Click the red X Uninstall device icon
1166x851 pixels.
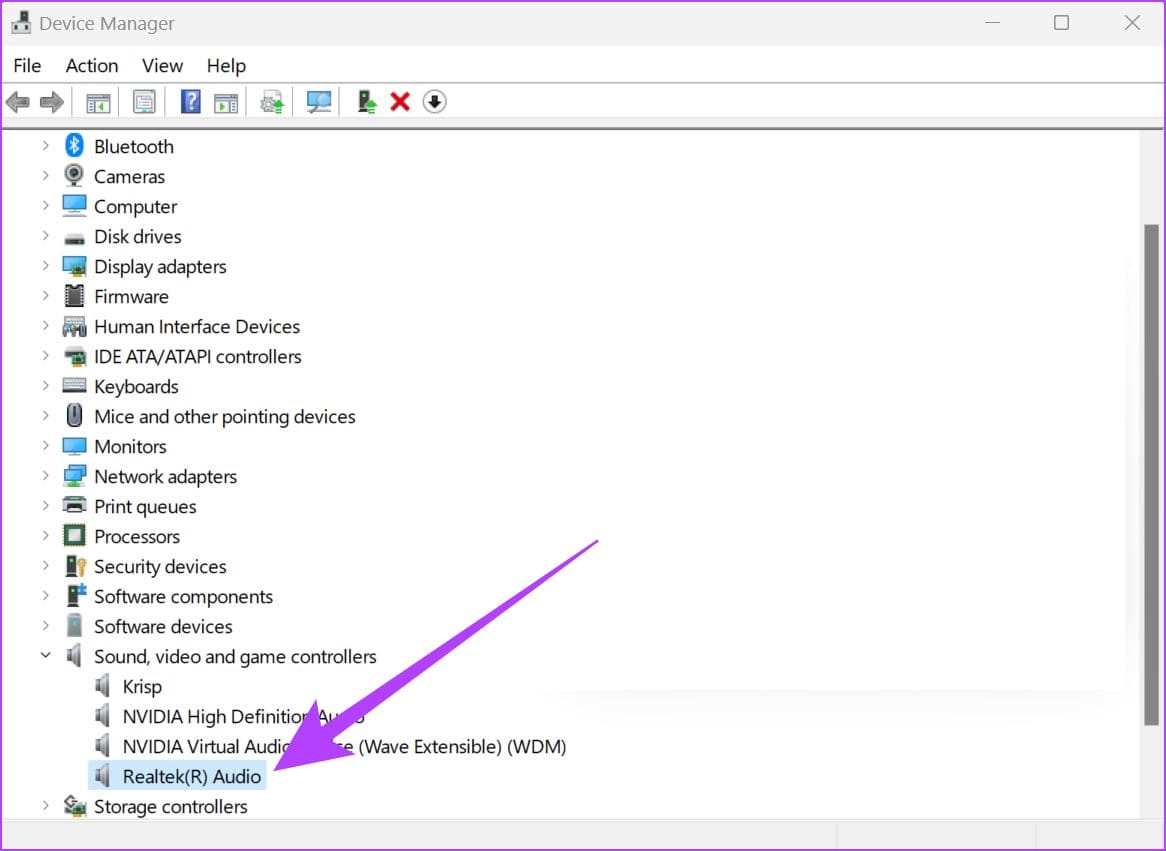tap(400, 102)
